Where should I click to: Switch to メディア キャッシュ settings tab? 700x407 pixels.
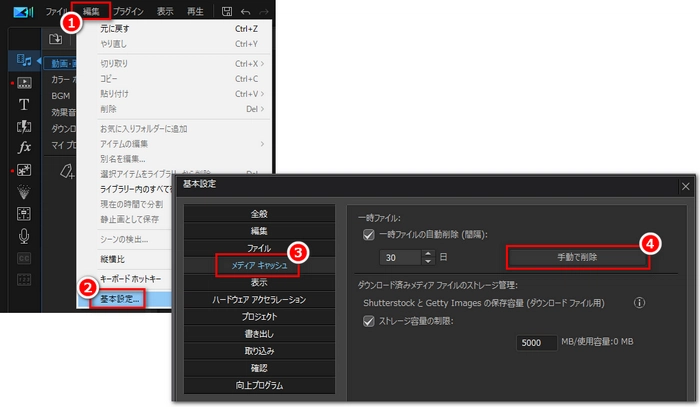[259, 266]
